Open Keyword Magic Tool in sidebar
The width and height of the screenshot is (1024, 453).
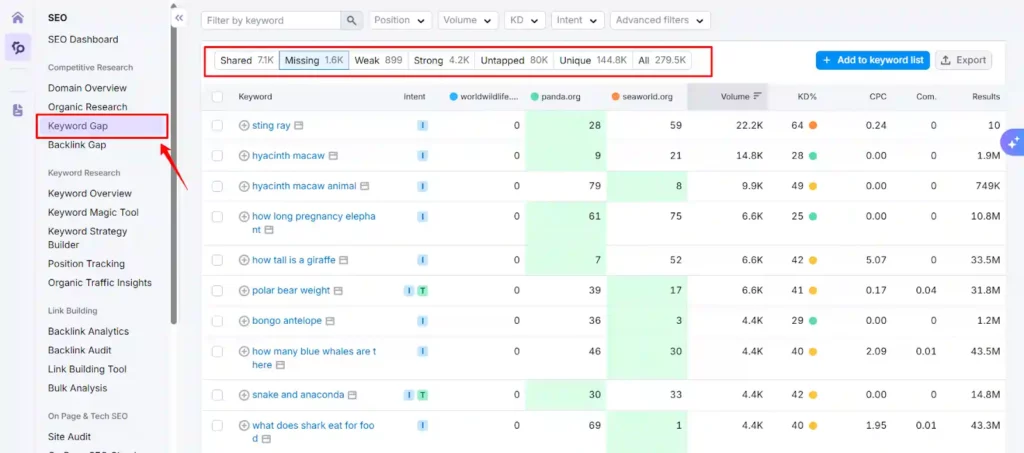[x=93, y=212]
